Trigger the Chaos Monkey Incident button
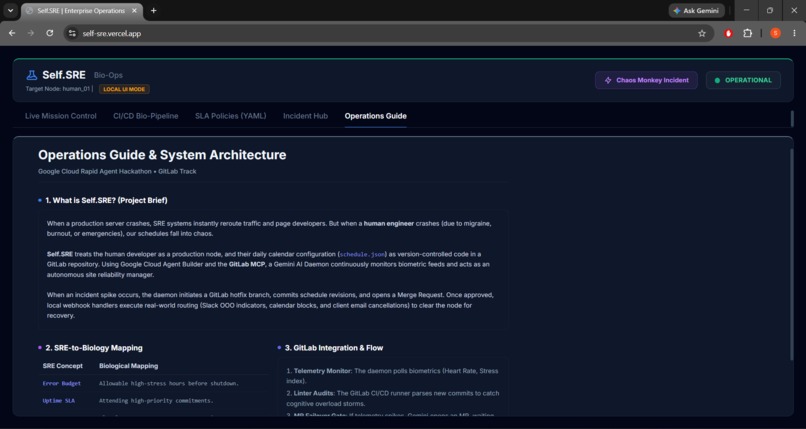The image size is (806, 429). [646, 80]
